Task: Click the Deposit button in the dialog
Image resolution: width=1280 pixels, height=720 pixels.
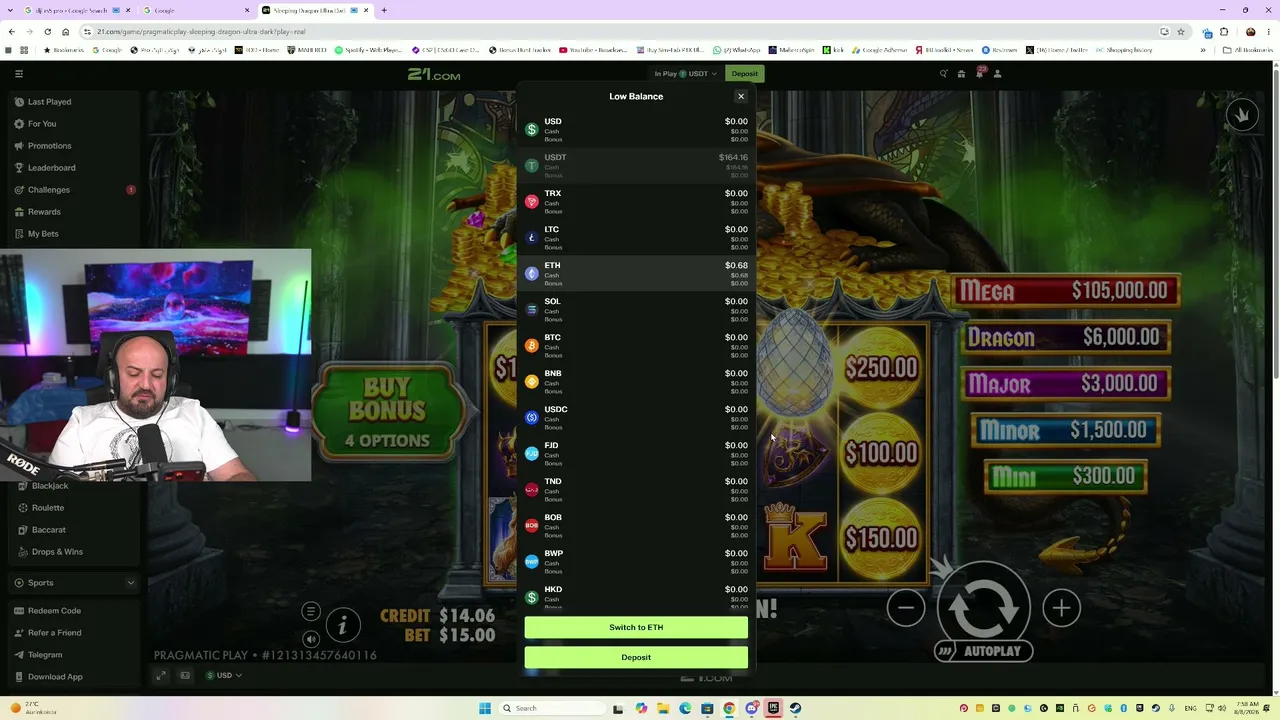Action: click(x=636, y=657)
